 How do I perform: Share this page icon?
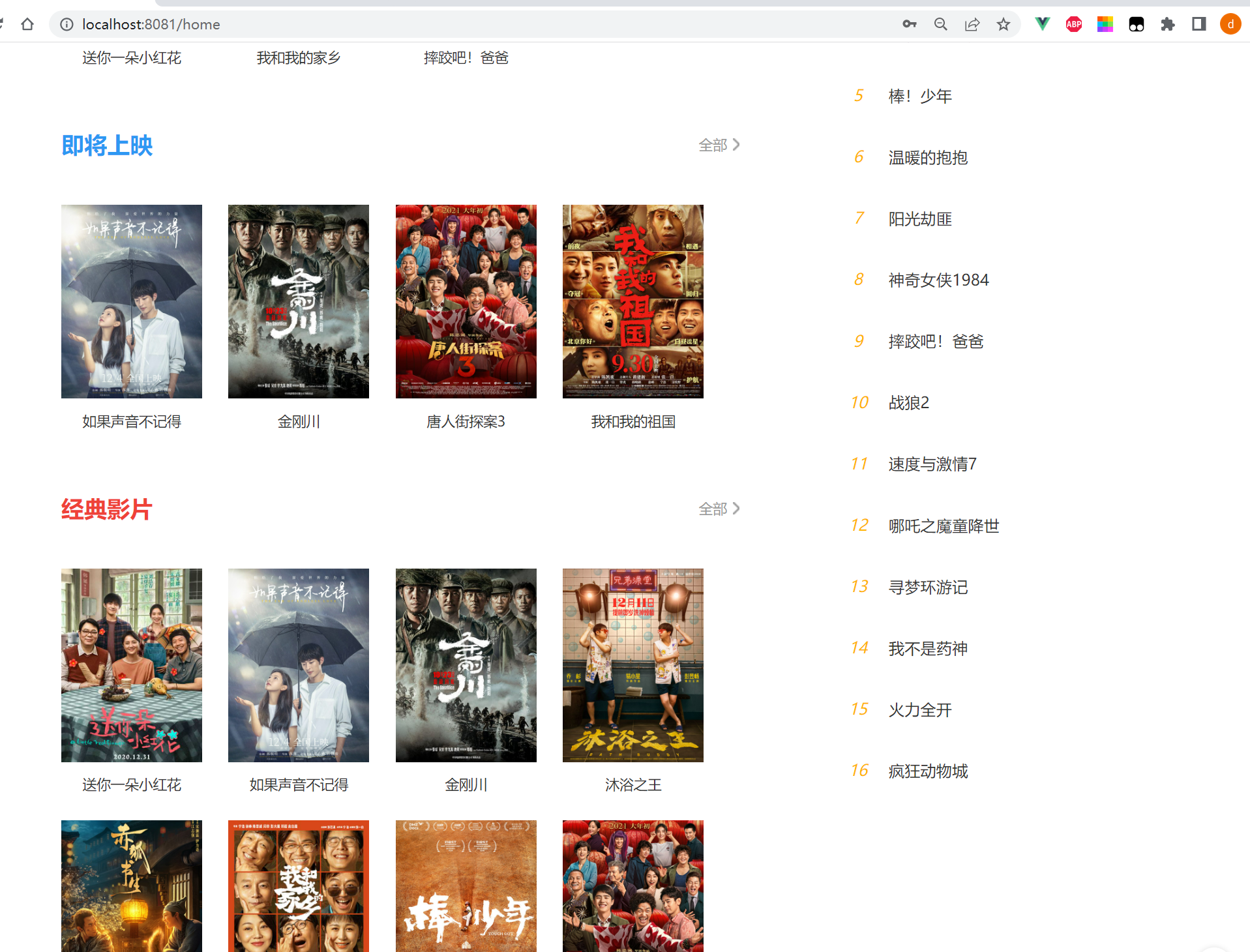pyautogui.click(x=972, y=24)
